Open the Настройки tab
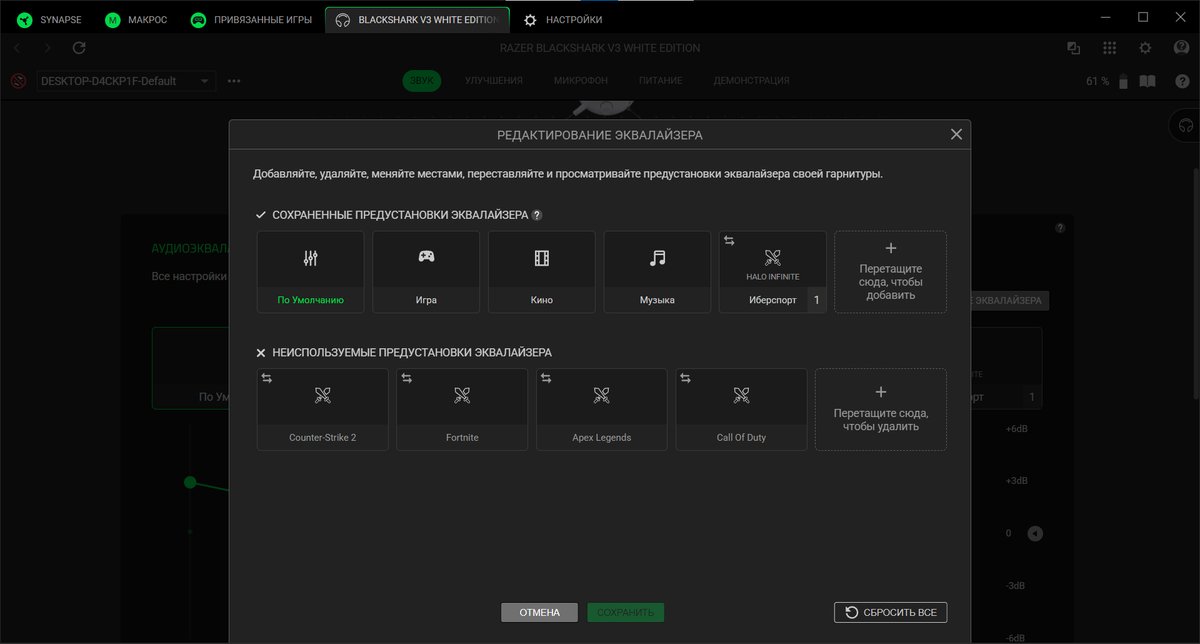The image size is (1200, 644). point(563,19)
